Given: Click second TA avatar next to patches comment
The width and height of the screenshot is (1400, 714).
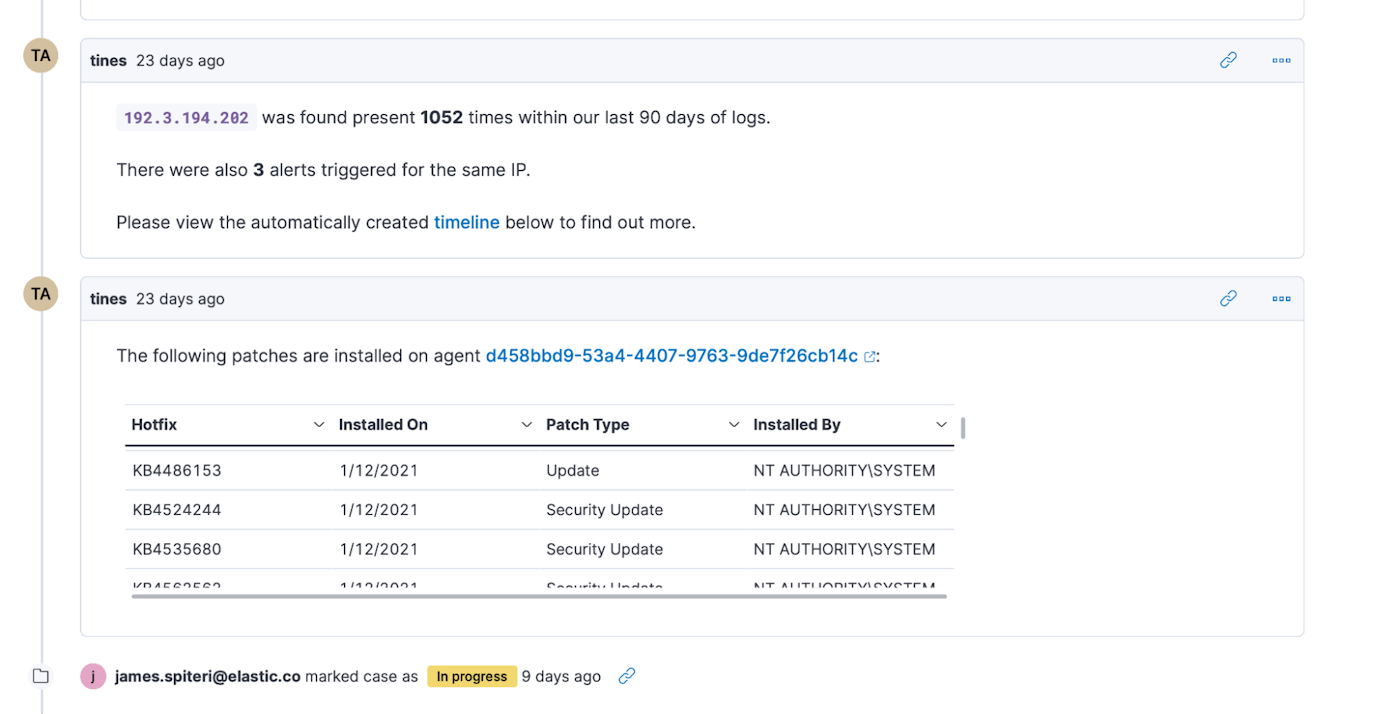Looking at the screenshot, I should [41, 294].
